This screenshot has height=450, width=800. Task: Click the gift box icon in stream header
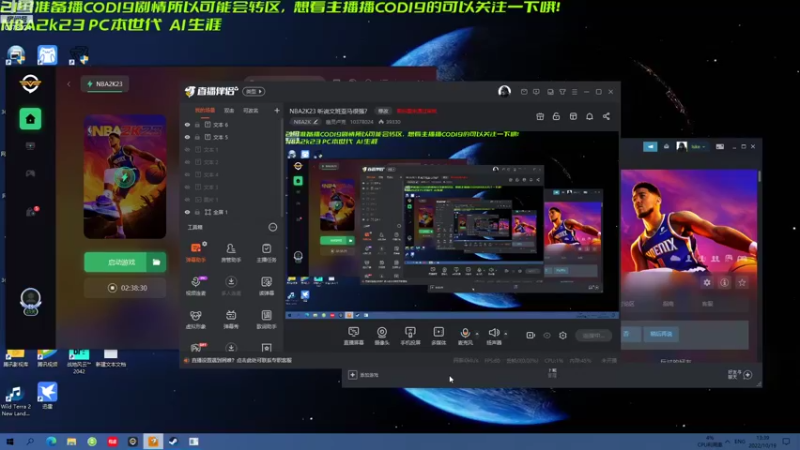pyautogui.click(x=540, y=116)
